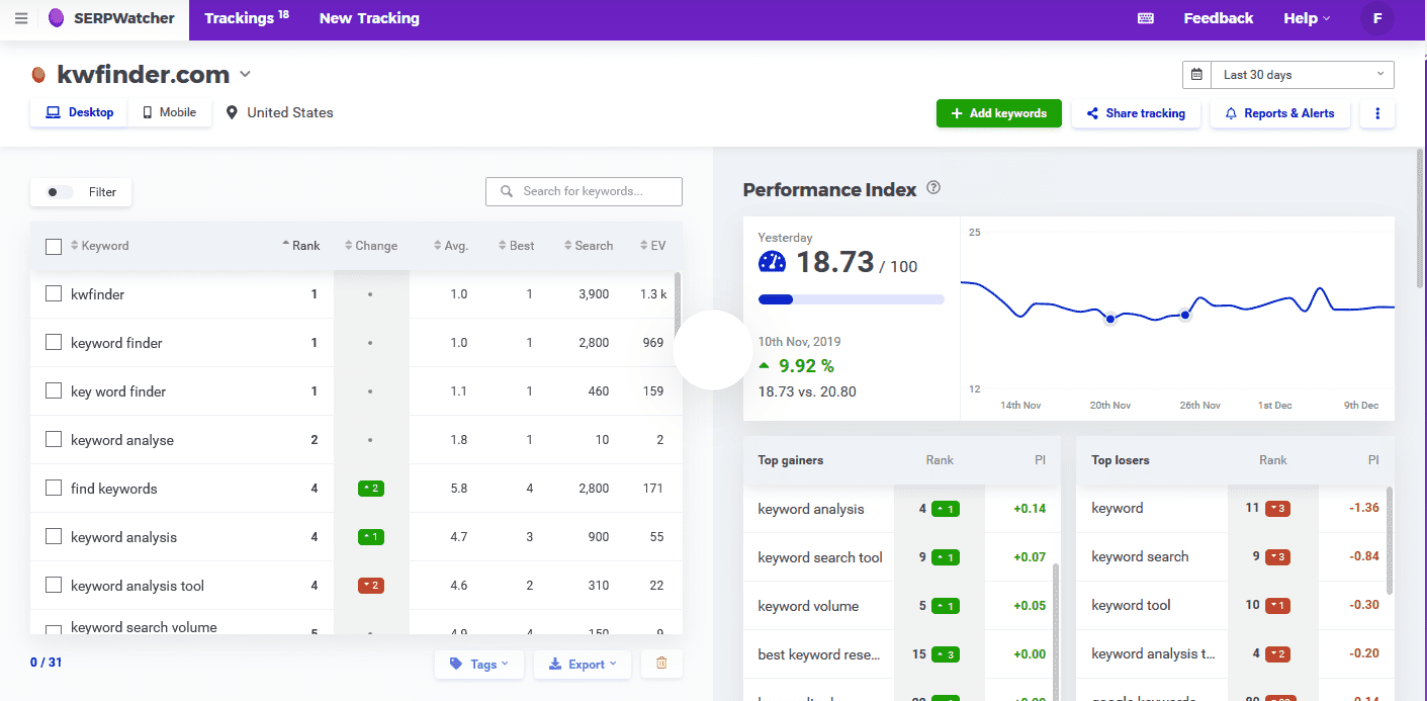Image resolution: width=1427 pixels, height=701 pixels.
Task: Click the keyboard shortcuts icon in top bar
Action: [1144, 18]
